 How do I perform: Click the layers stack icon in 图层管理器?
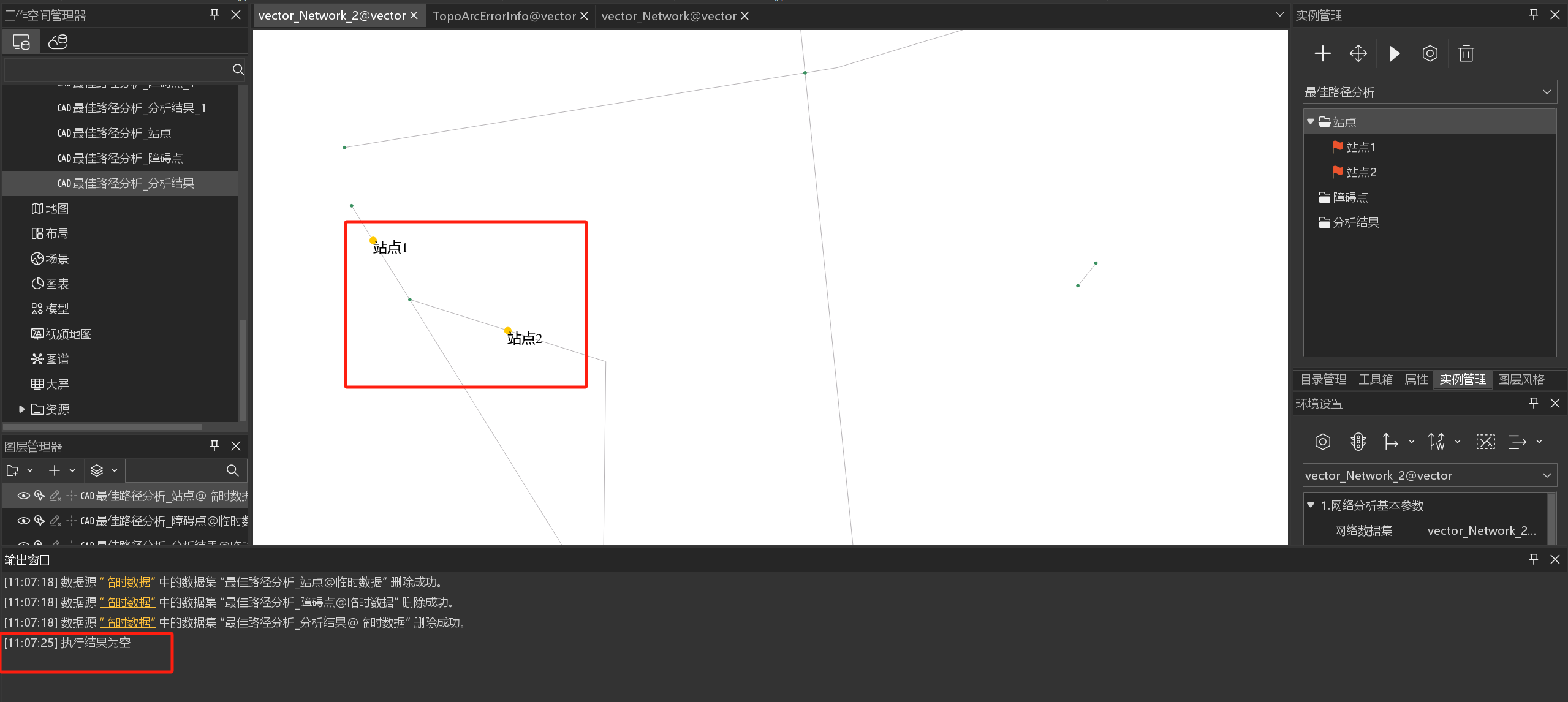tap(97, 470)
